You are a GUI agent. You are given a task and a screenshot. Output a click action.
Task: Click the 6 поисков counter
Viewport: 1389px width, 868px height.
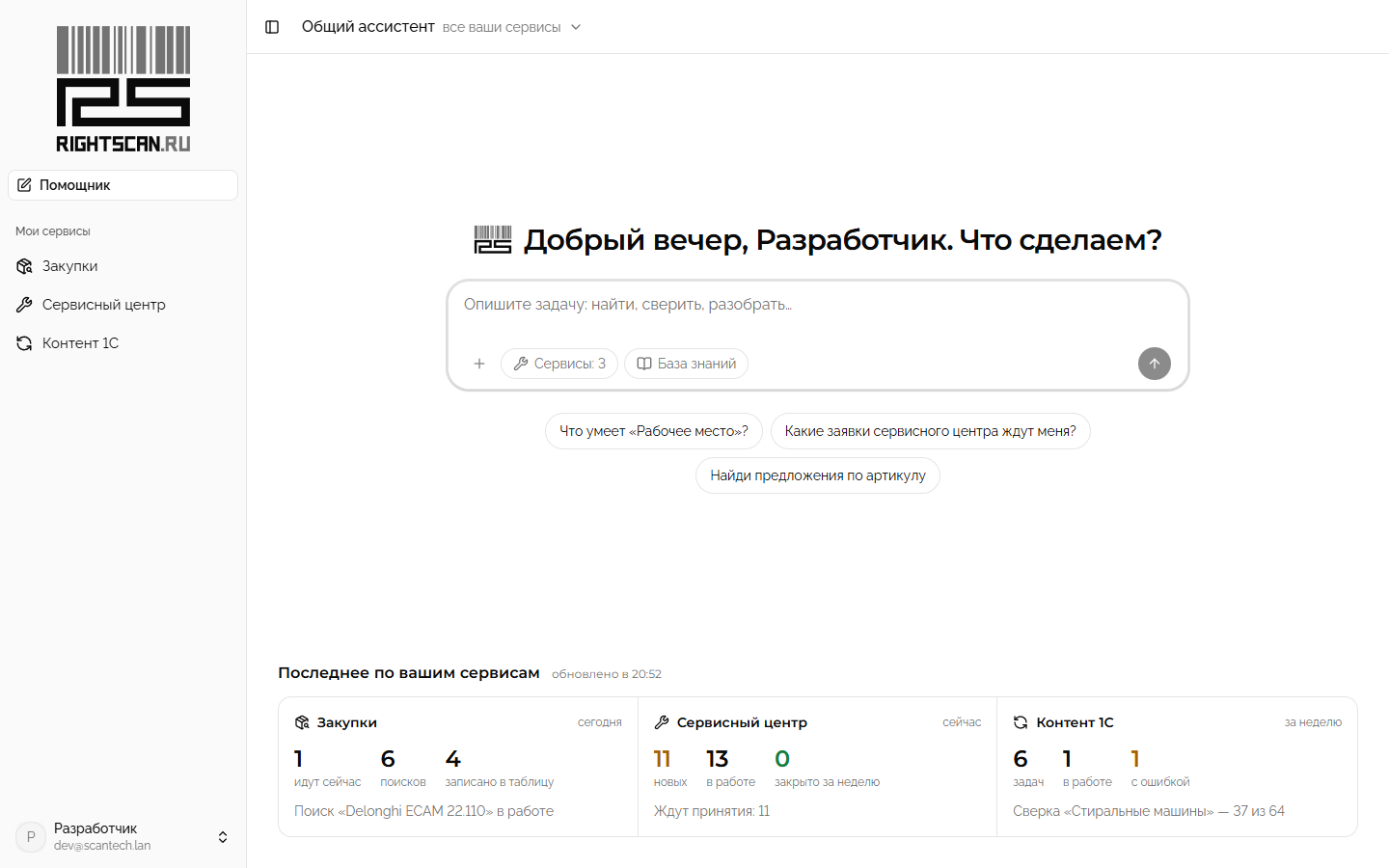pos(403,768)
